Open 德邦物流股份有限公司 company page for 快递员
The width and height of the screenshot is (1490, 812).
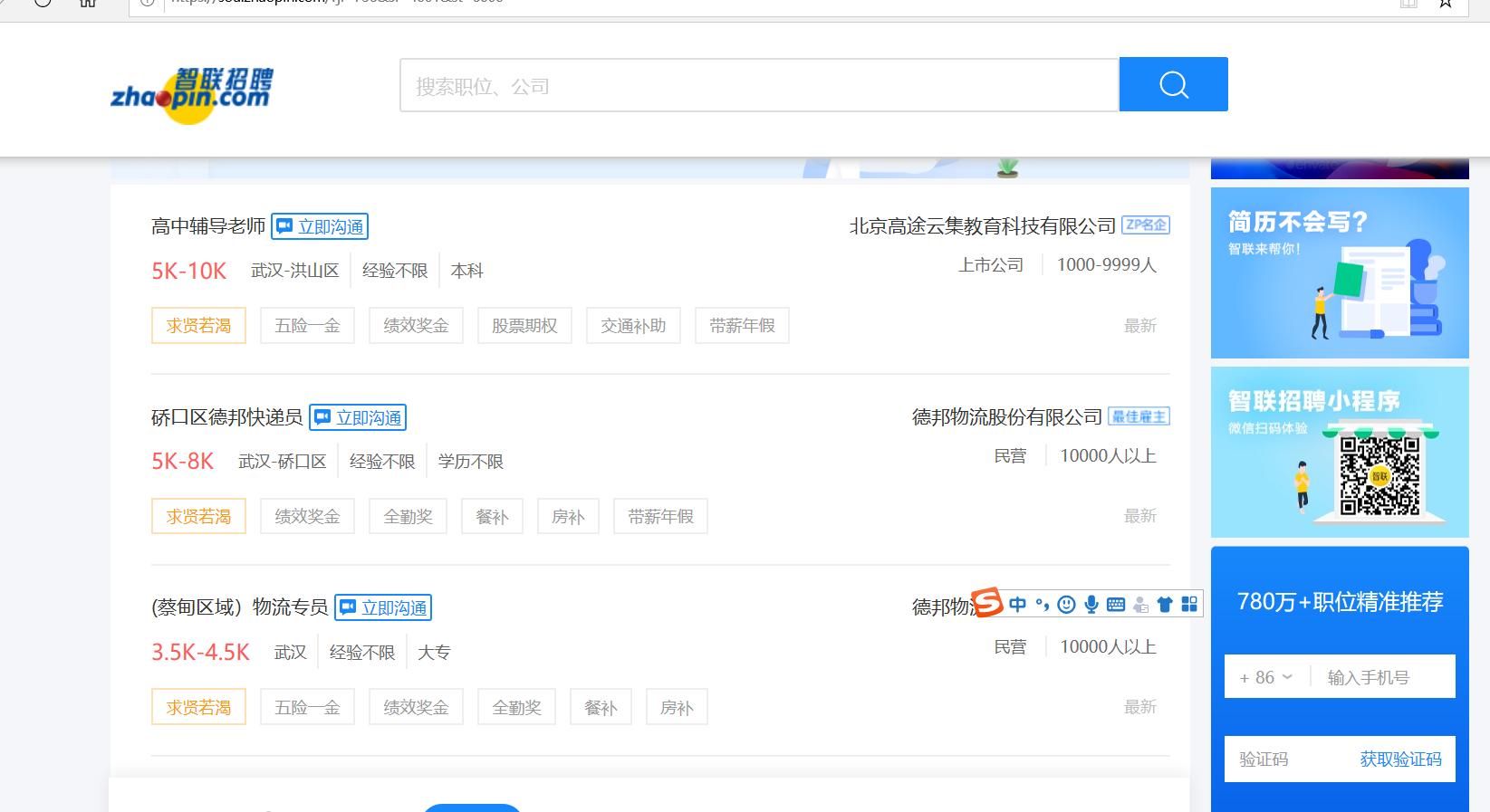[x=1006, y=417]
